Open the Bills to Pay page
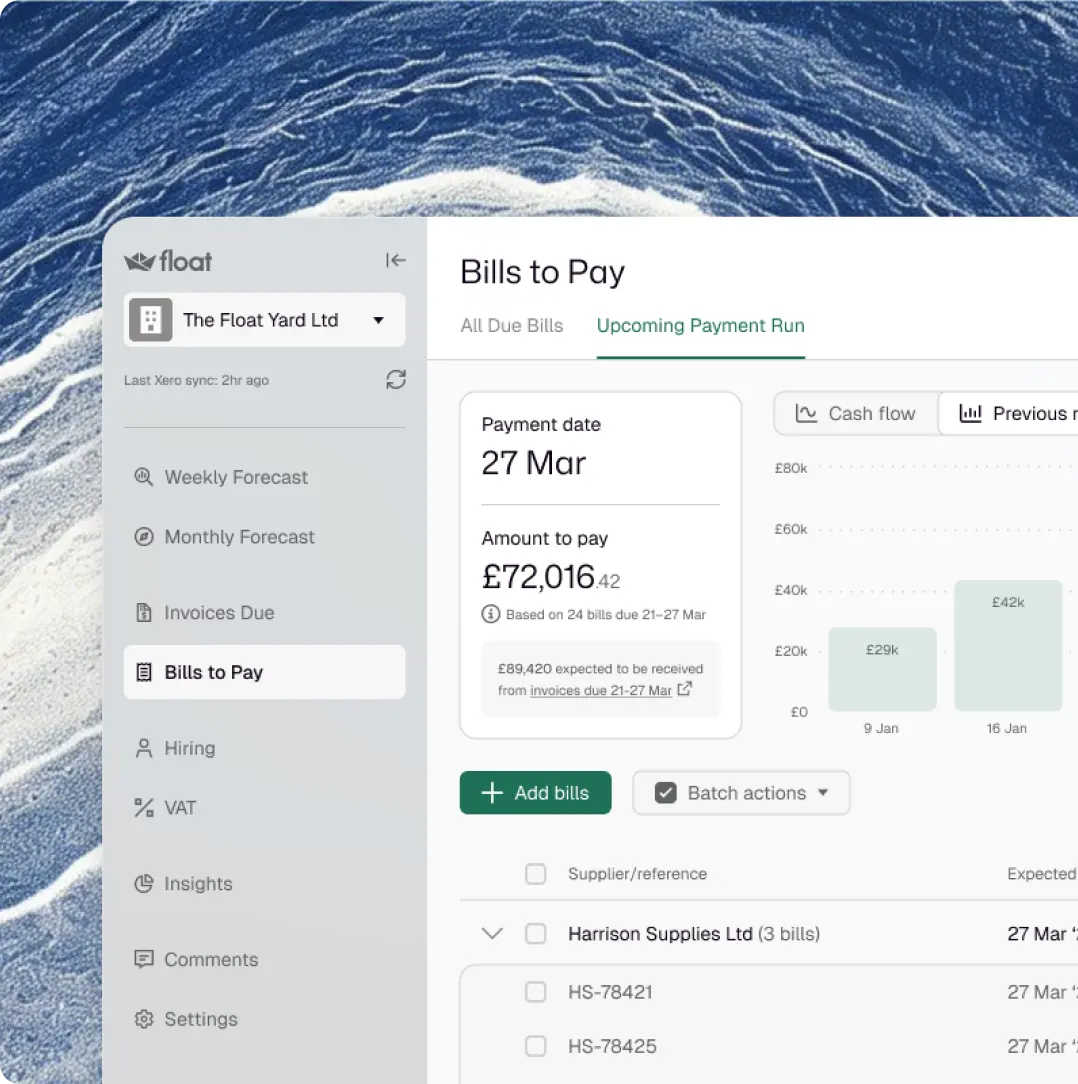 [x=264, y=672]
